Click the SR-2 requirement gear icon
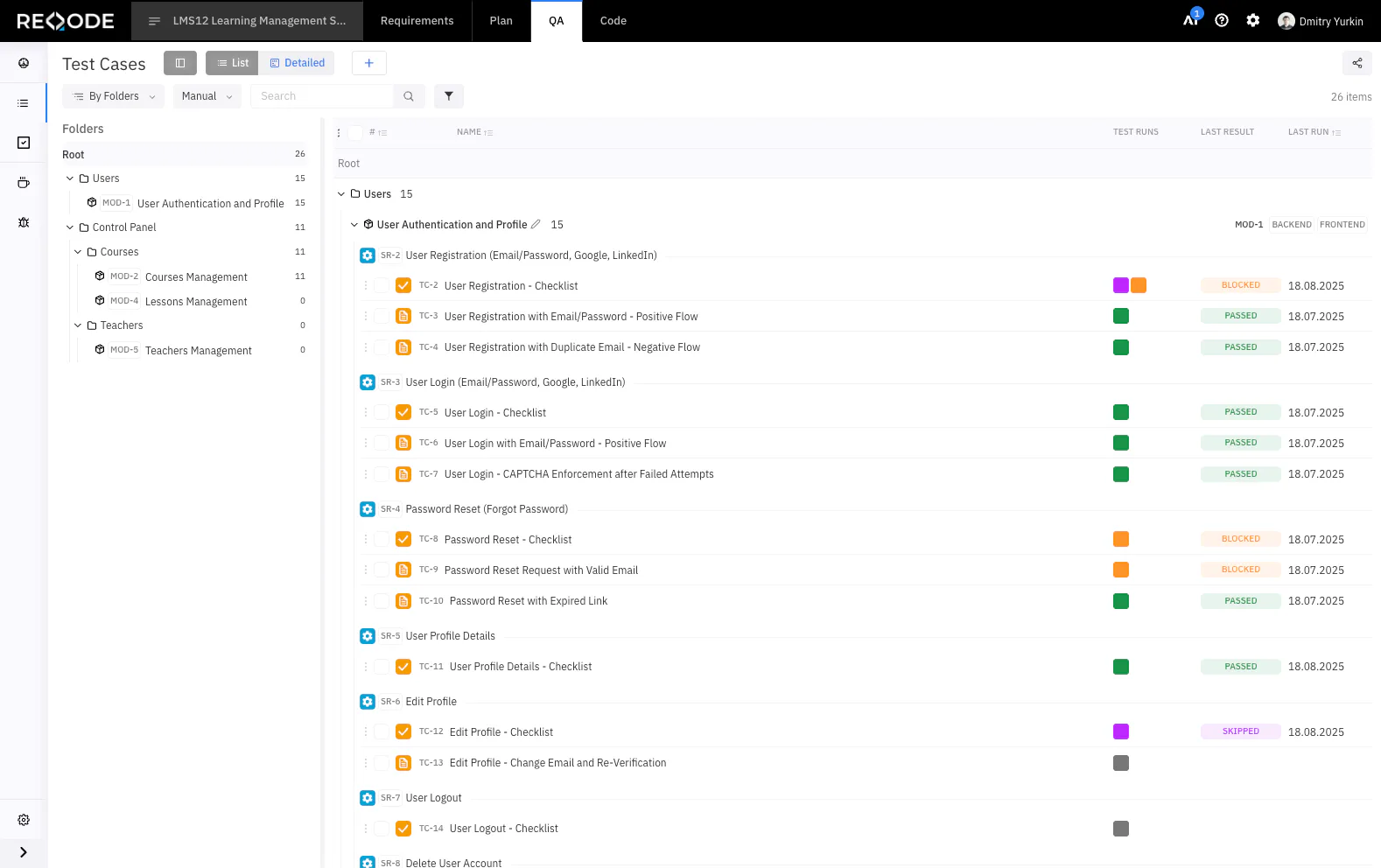This screenshot has width=1381, height=868. (368, 255)
